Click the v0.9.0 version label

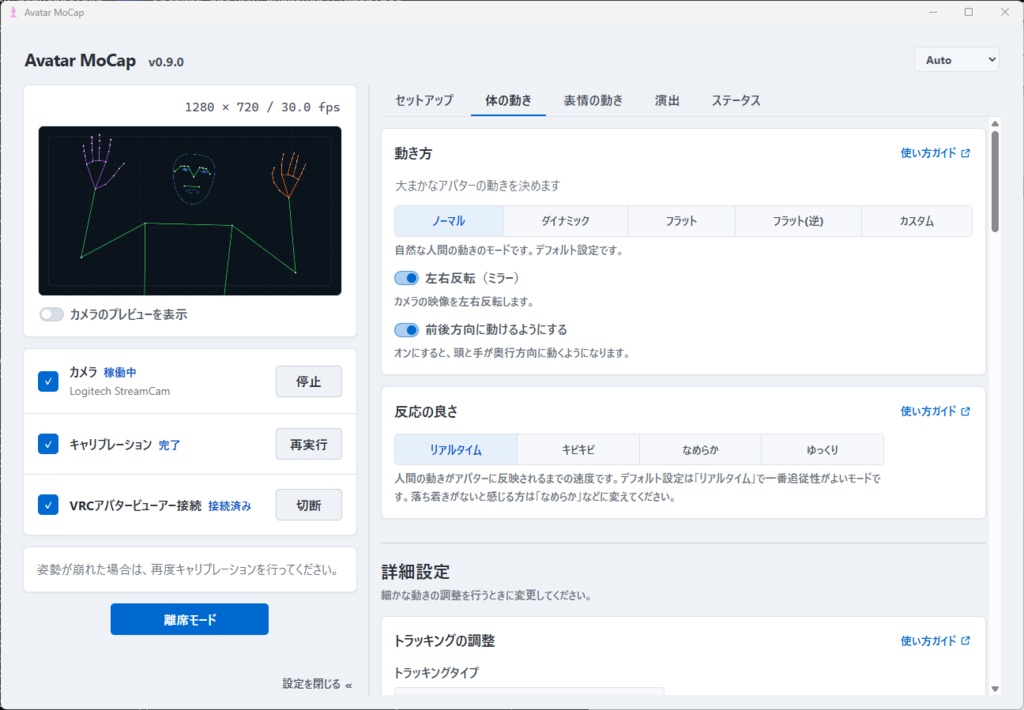[x=166, y=62]
